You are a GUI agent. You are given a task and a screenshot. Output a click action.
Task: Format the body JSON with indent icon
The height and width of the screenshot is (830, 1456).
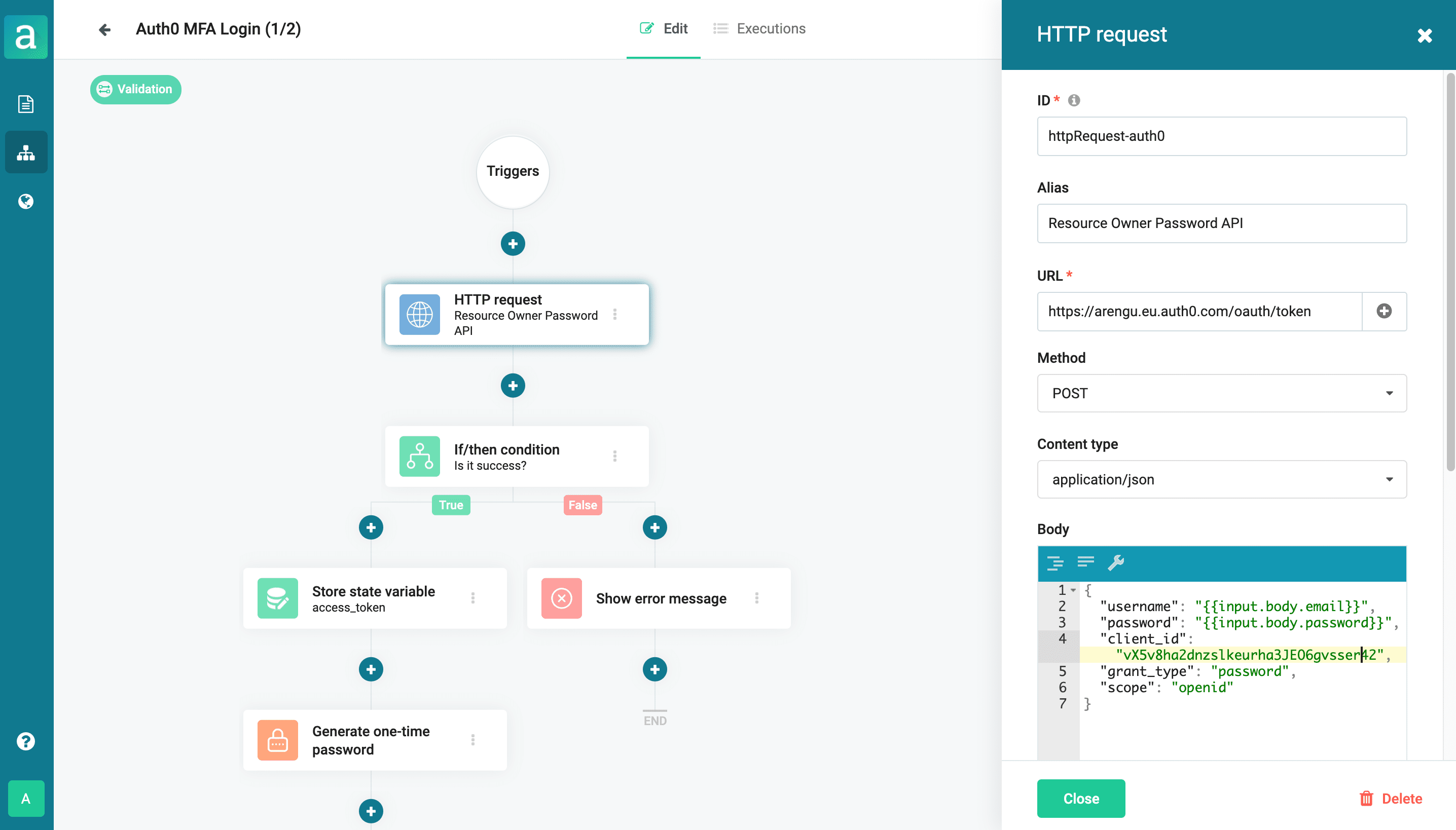click(x=1054, y=563)
